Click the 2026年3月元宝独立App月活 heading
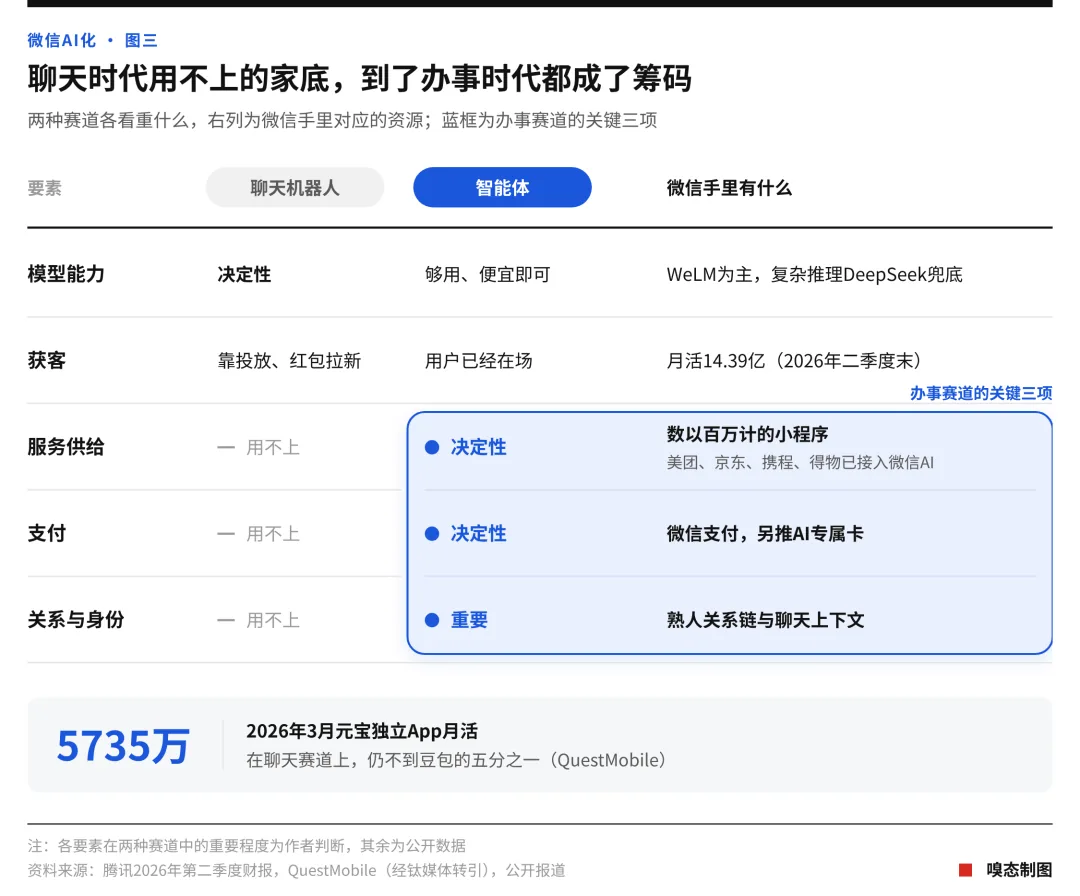This screenshot has height=896, width=1080. click(x=362, y=731)
